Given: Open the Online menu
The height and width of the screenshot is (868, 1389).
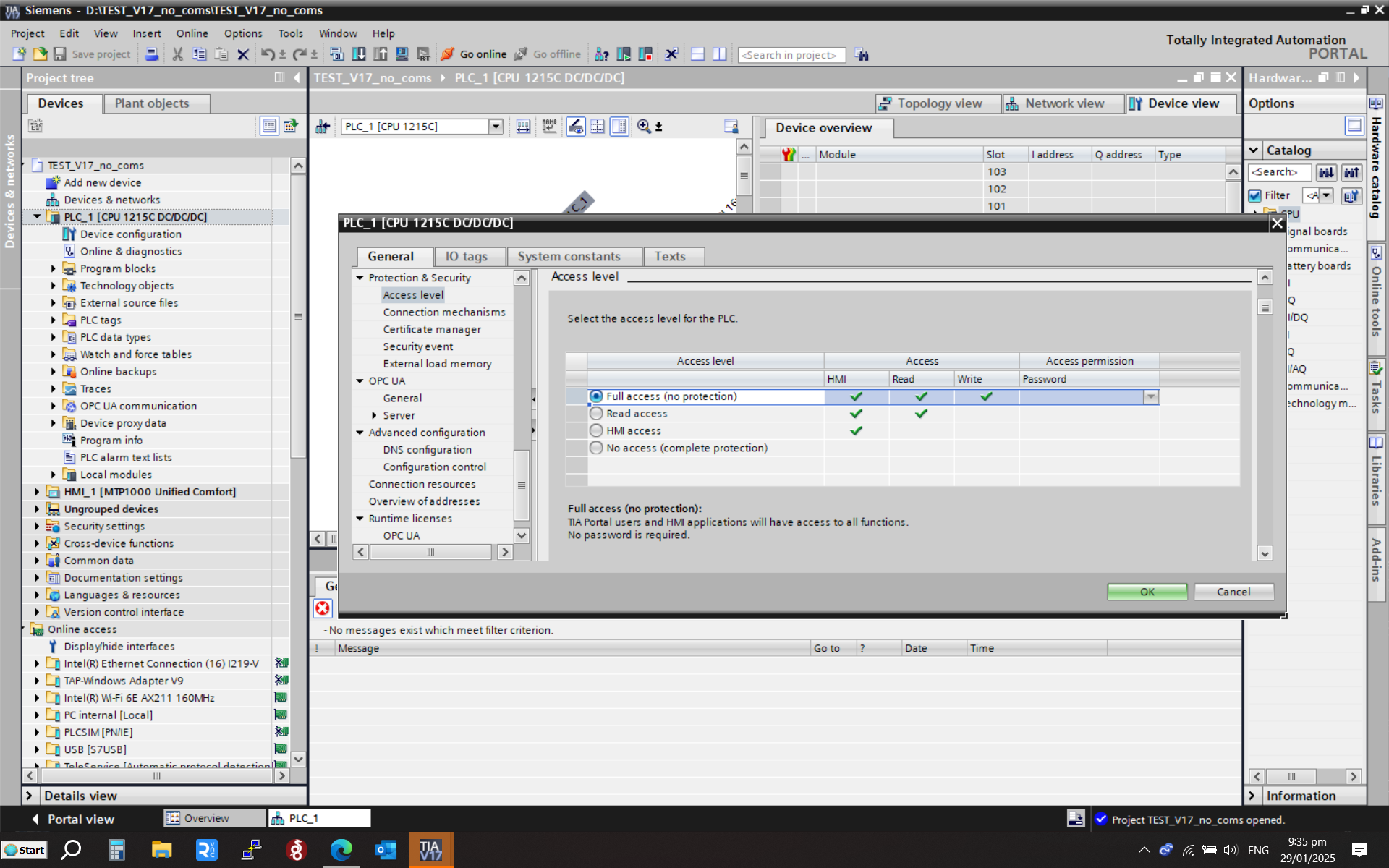Looking at the screenshot, I should [x=192, y=33].
